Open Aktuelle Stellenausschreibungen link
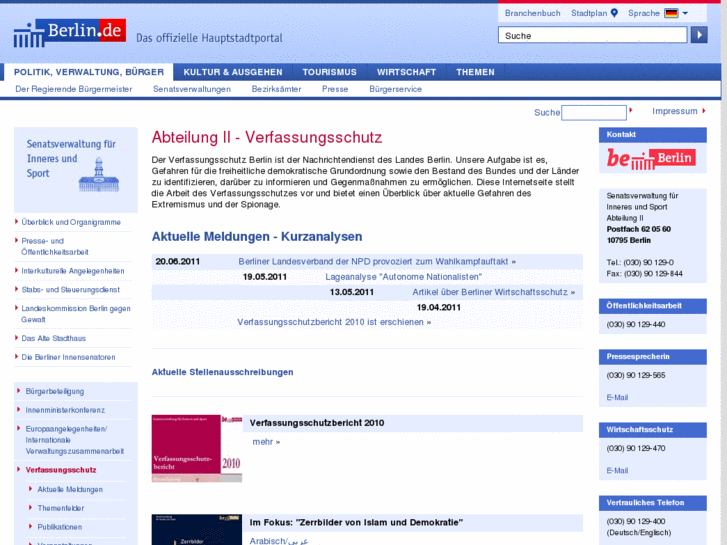The height and width of the screenshot is (545, 727). (x=223, y=372)
